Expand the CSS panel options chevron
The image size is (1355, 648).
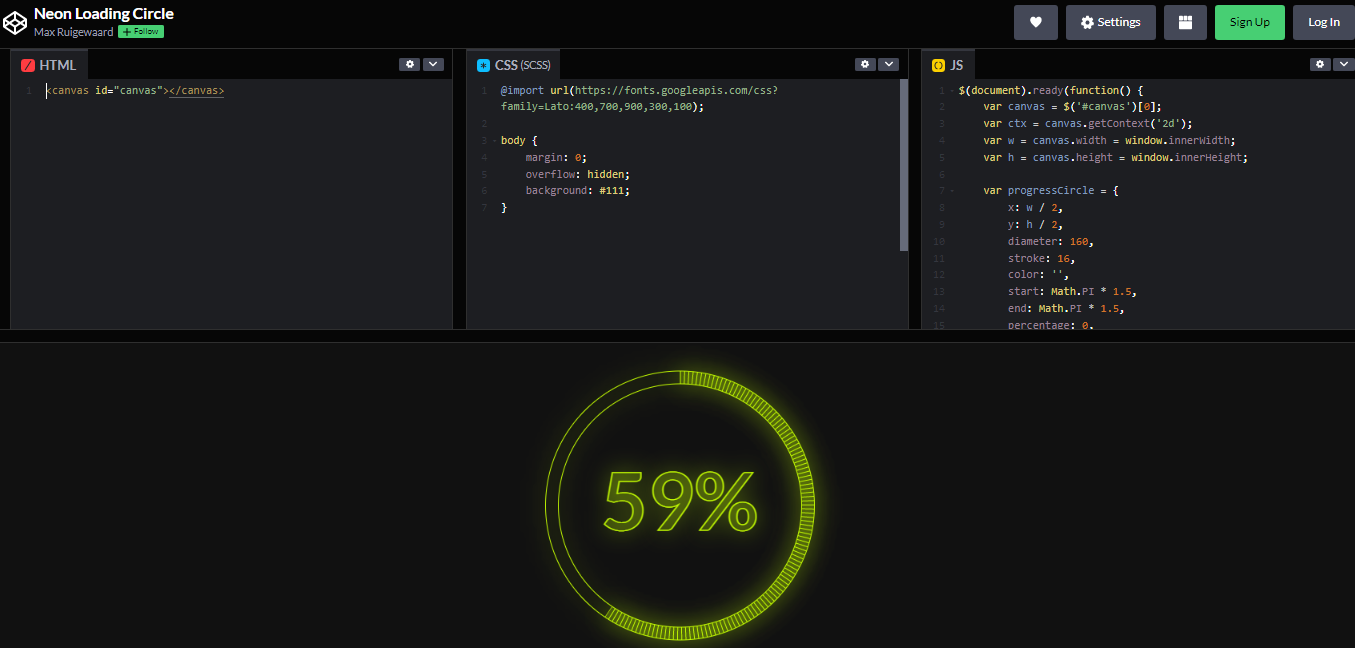pos(888,63)
